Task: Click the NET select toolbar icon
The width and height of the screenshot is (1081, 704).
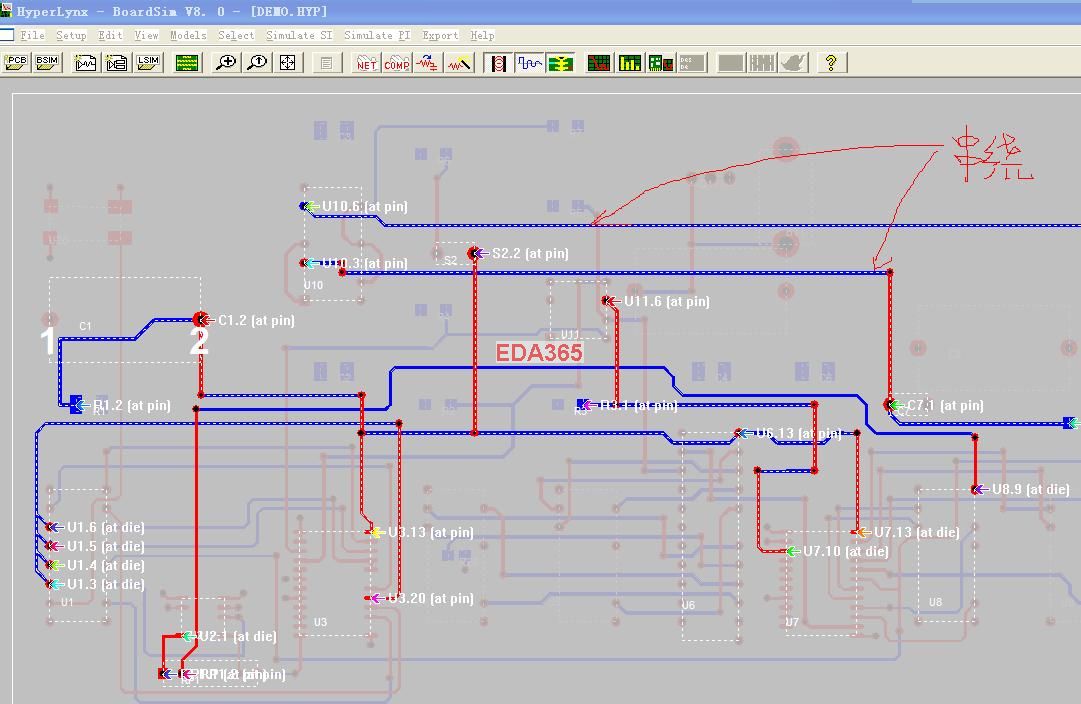Action: (367, 63)
